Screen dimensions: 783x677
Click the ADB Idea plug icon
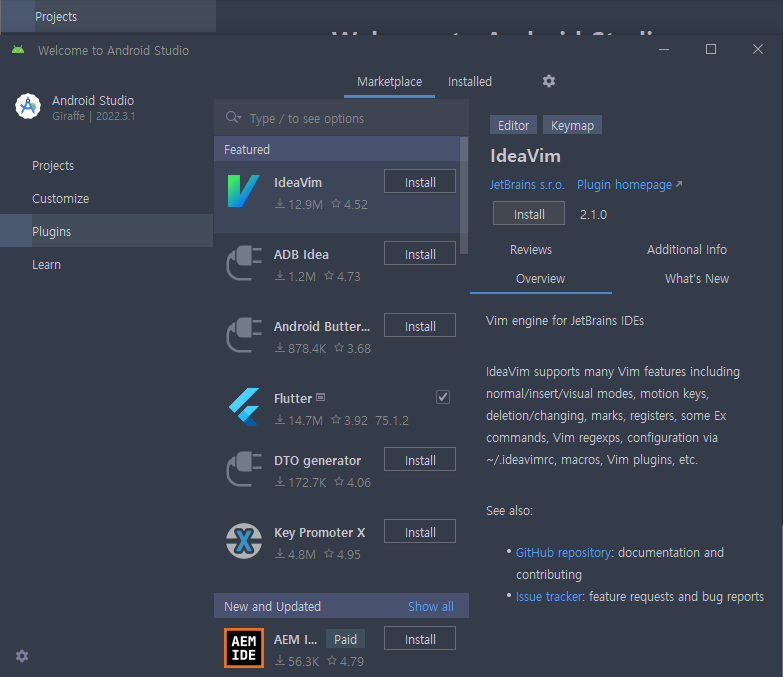coord(244,263)
